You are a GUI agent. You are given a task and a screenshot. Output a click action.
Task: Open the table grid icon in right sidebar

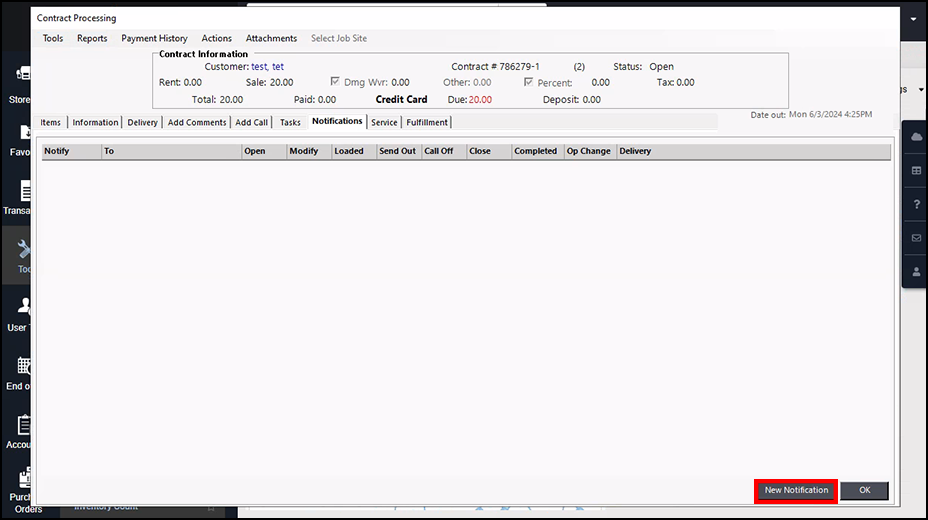click(x=916, y=171)
